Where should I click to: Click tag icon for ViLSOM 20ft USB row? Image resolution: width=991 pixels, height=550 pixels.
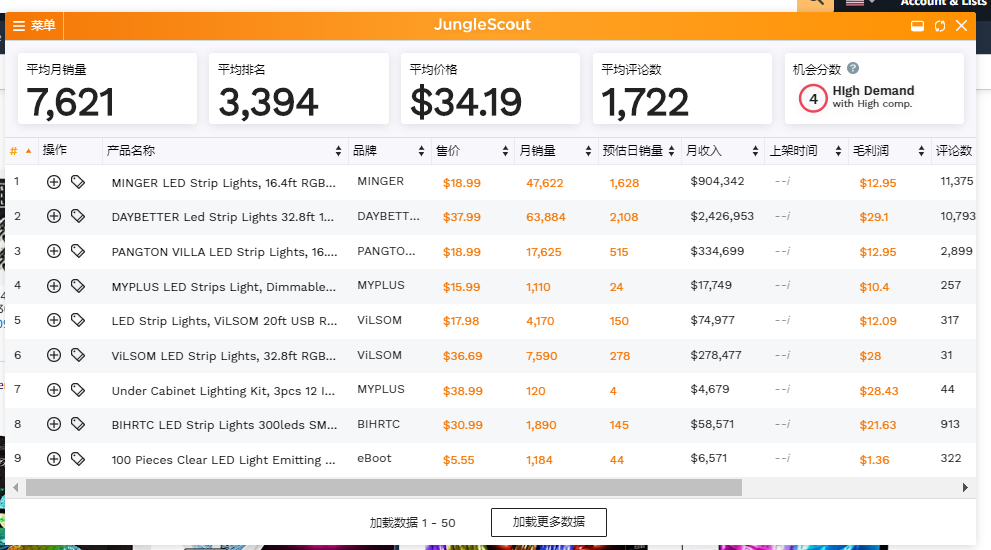[78, 320]
